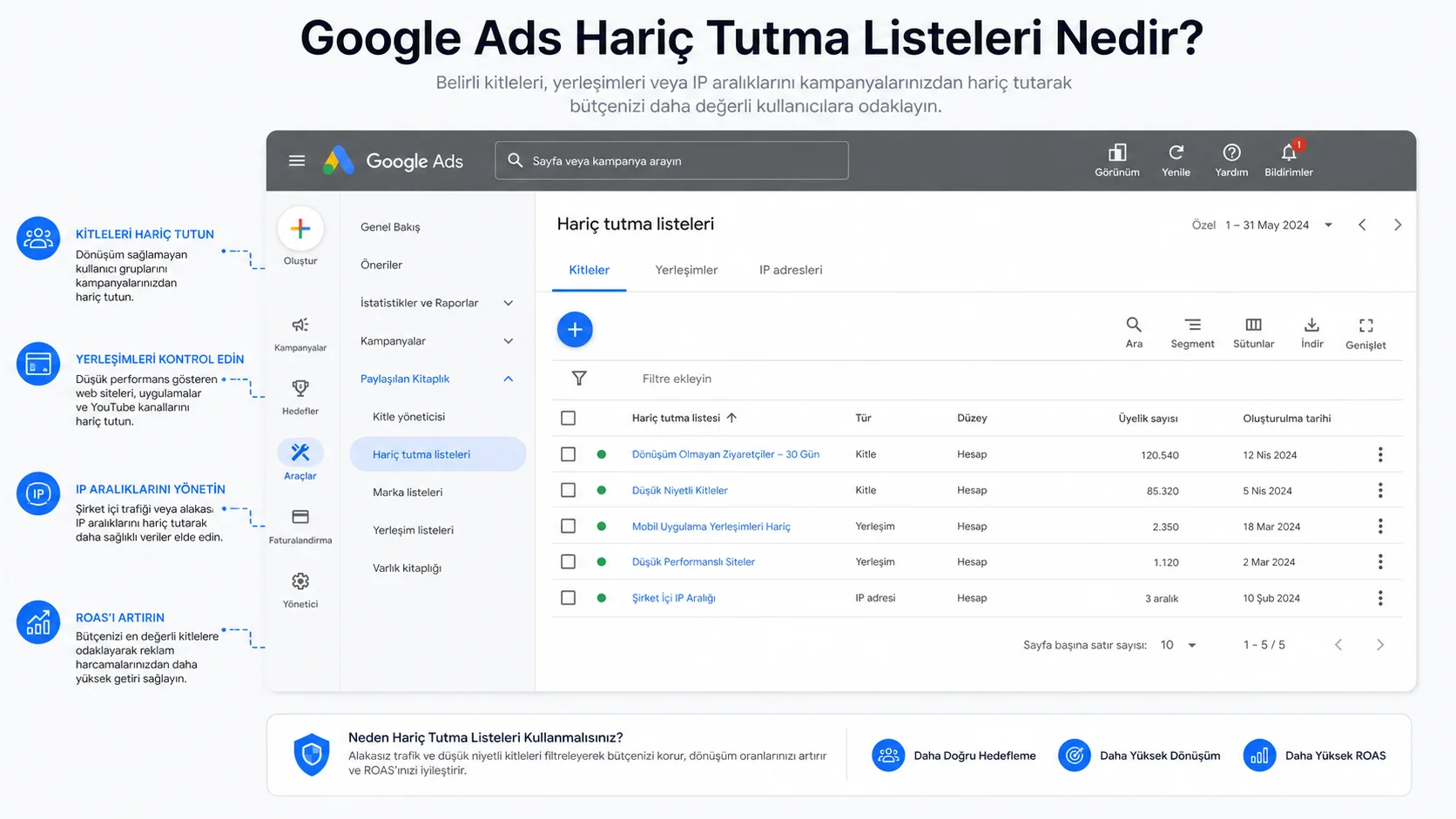
Task: Click the Üyelik sayısı column header
Action: [1148, 419]
